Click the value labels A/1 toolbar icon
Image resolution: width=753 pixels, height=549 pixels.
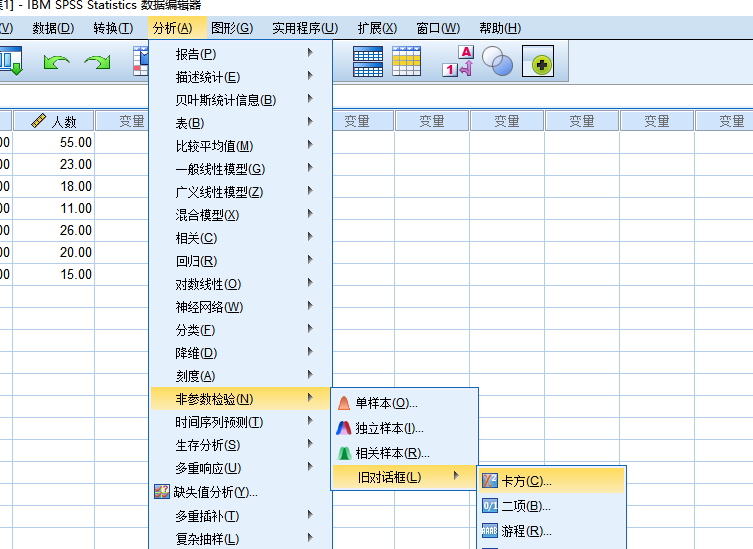click(x=458, y=61)
